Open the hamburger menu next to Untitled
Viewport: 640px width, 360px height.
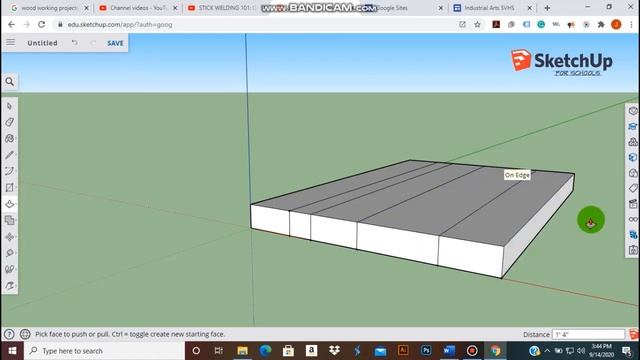[x=11, y=42]
